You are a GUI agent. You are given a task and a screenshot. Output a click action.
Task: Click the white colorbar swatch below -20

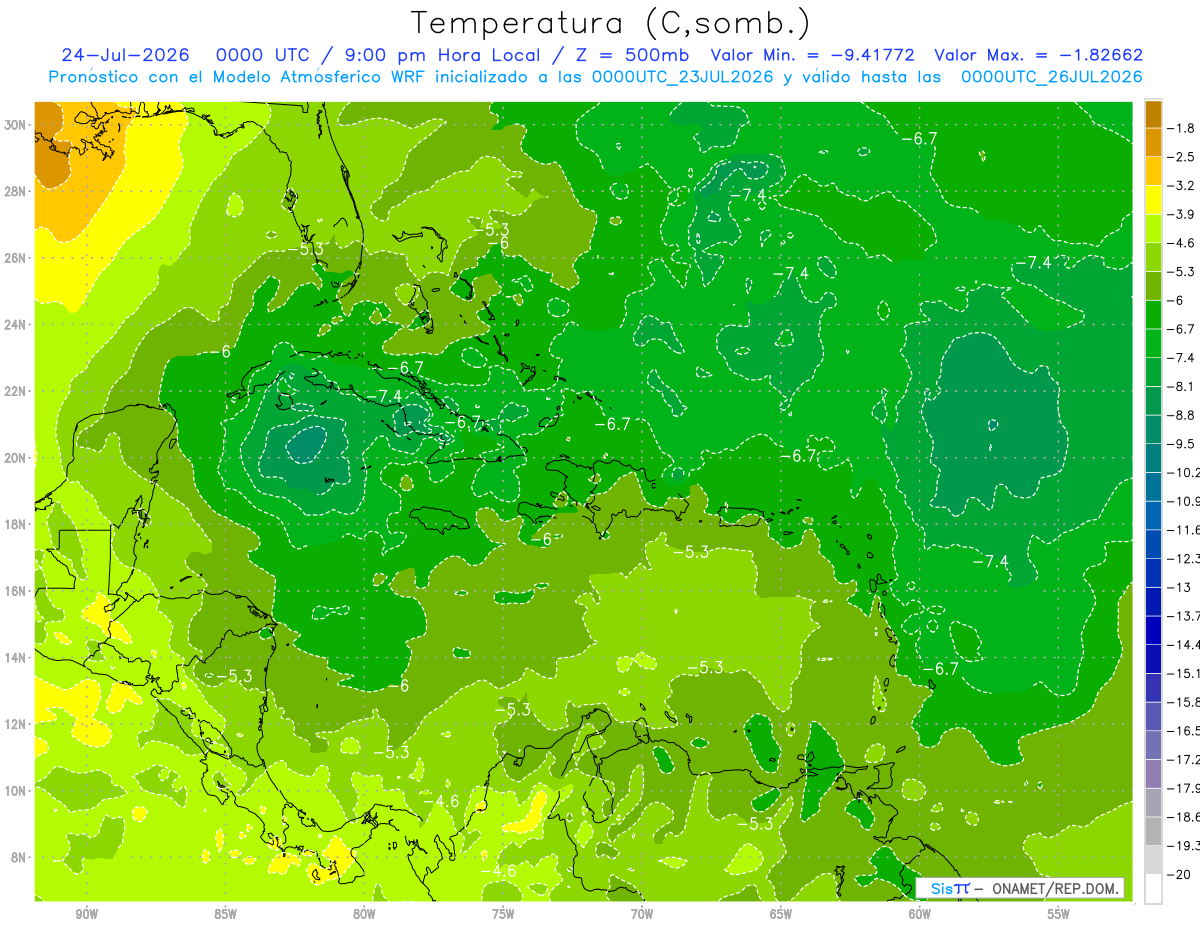1153,889
